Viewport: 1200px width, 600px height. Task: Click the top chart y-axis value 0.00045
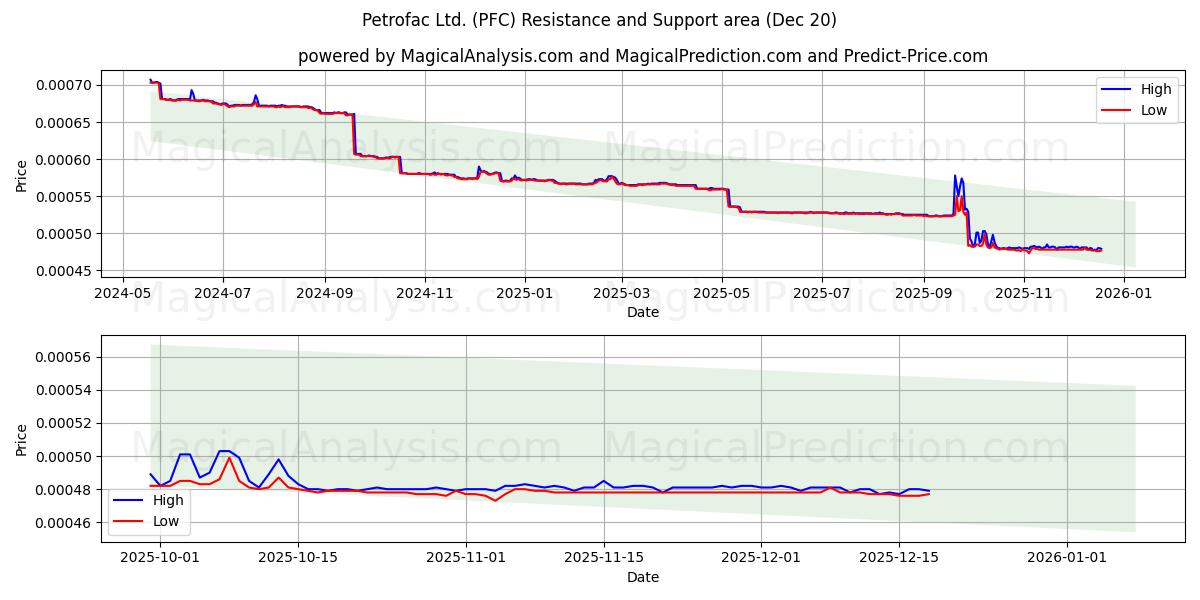(63, 271)
